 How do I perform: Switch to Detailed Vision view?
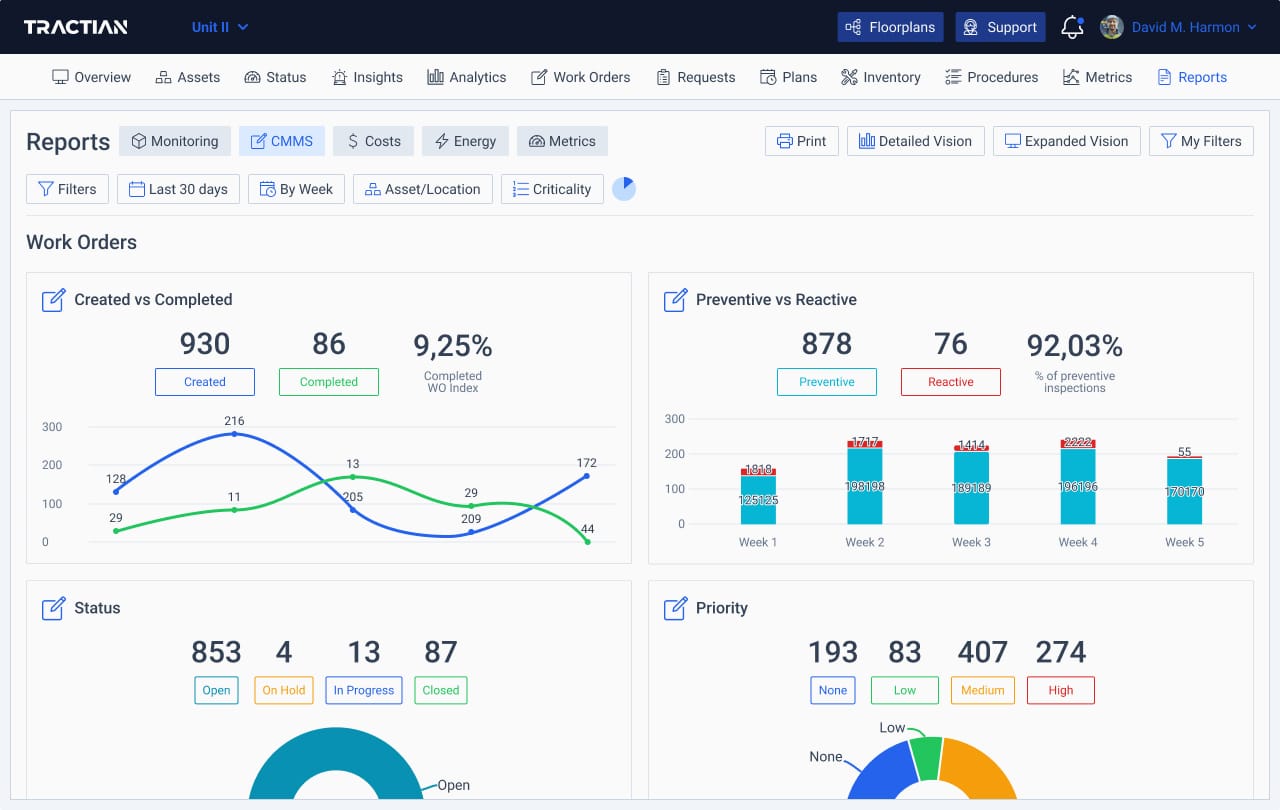pos(914,141)
